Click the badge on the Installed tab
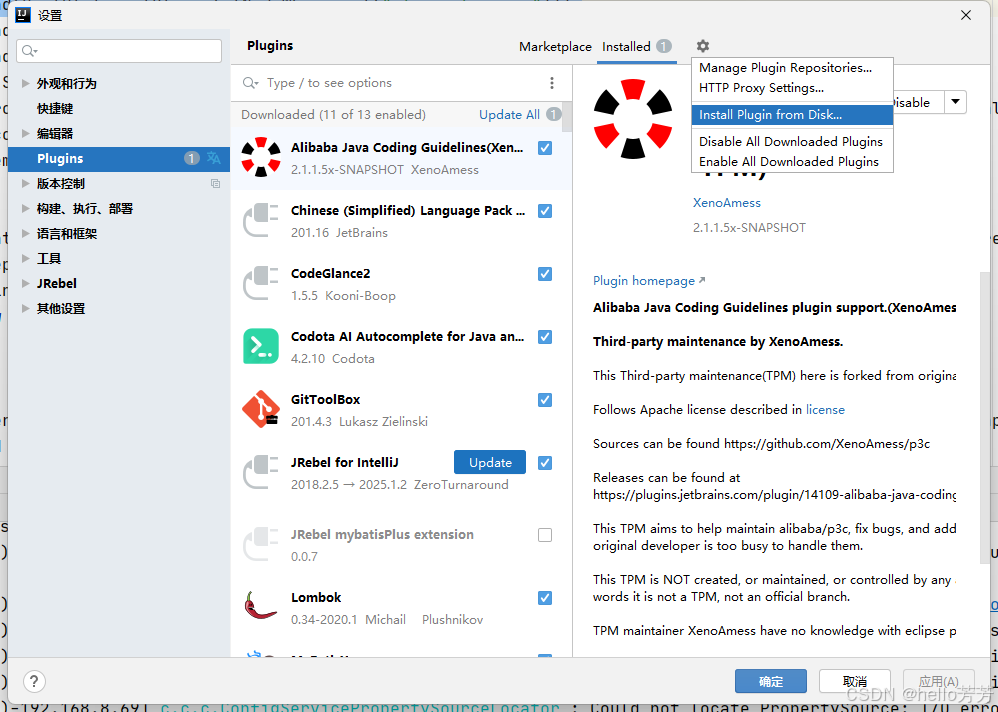Image resolution: width=998 pixels, height=712 pixels. click(x=664, y=46)
